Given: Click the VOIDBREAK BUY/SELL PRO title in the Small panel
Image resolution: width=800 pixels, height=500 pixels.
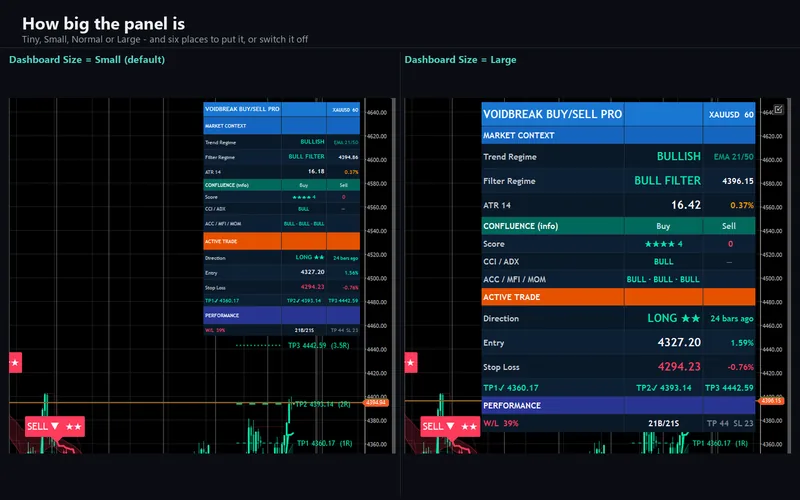Looking at the screenshot, I should [242, 109].
